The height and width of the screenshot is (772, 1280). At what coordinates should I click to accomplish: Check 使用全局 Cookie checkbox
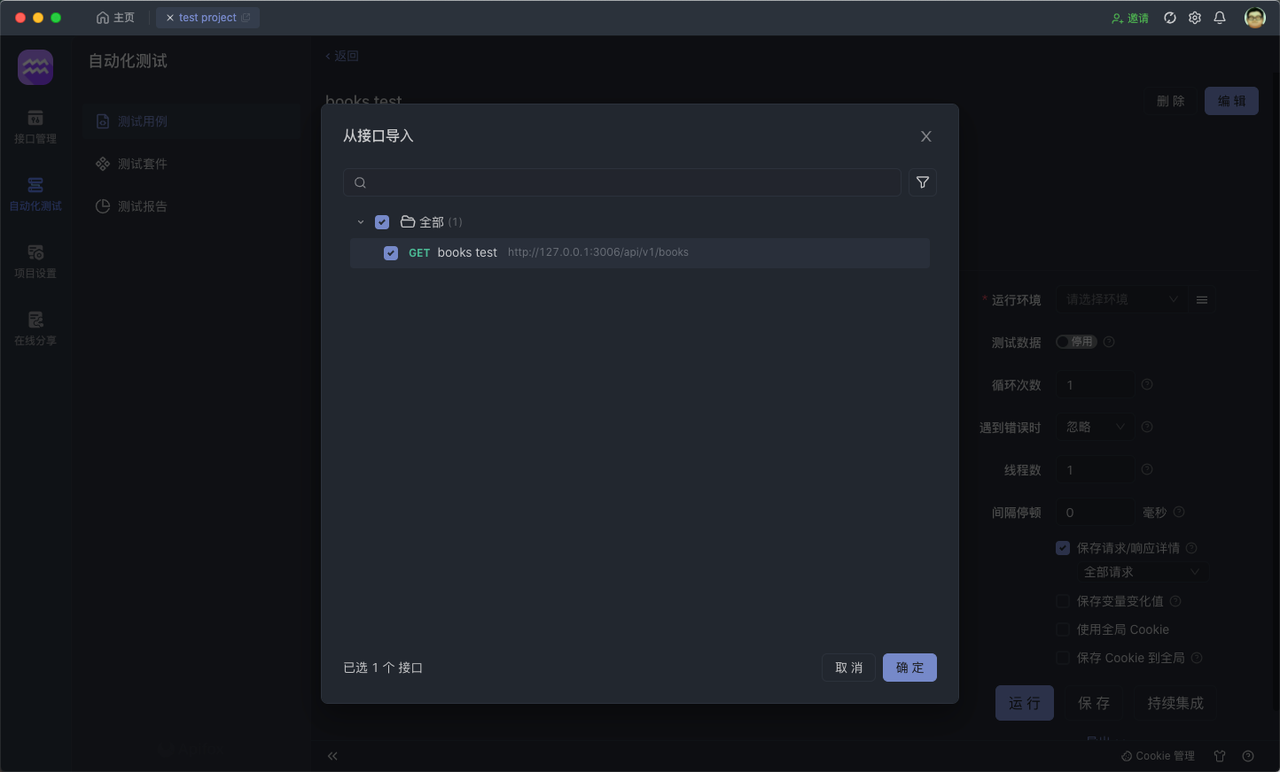click(1063, 629)
